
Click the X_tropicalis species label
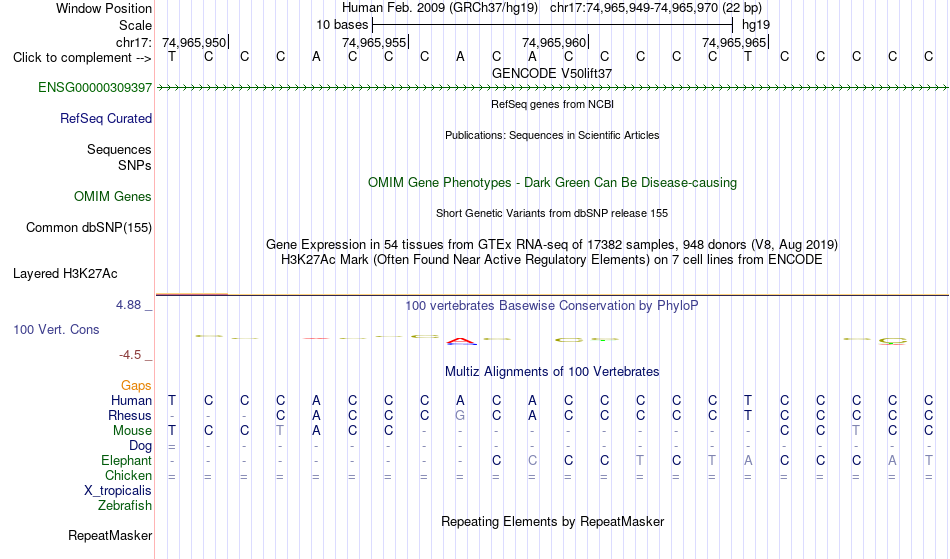click(x=118, y=491)
